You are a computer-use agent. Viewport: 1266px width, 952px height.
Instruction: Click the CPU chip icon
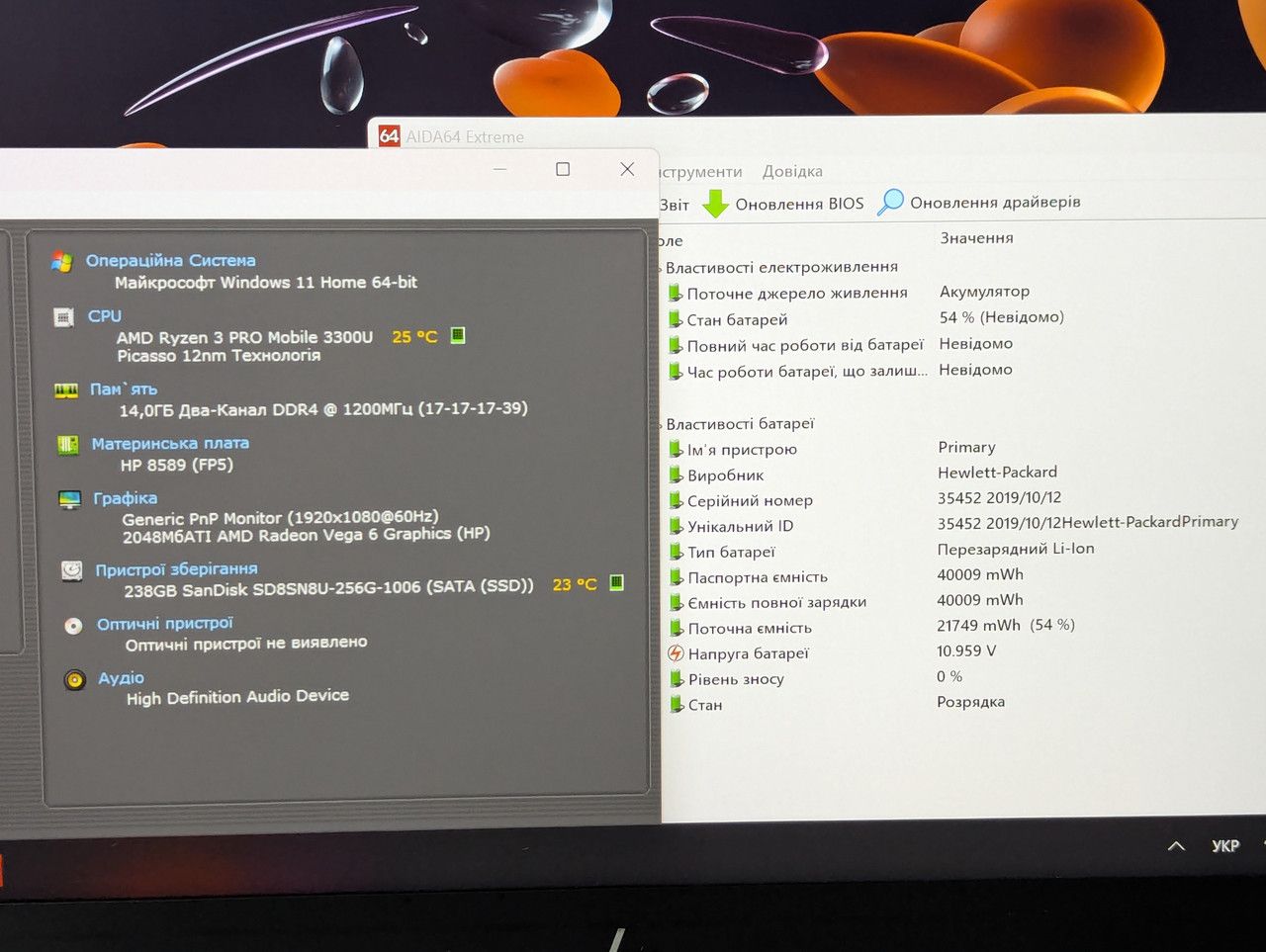pyautogui.click(x=64, y=317)
